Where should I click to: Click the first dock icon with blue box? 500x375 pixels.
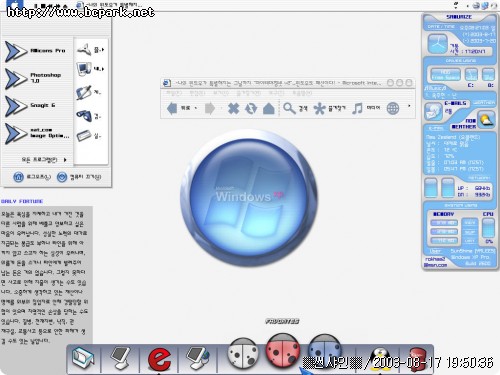click(83, 358)
